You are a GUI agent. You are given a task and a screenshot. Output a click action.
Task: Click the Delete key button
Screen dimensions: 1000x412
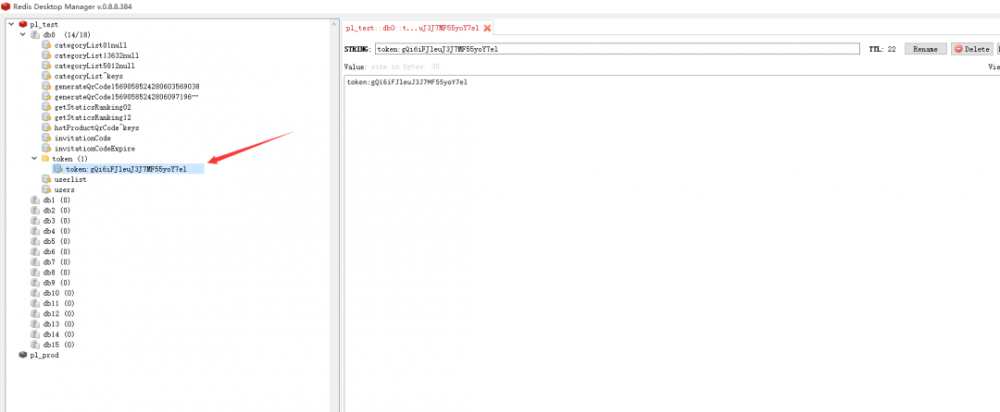pos(971,49)
